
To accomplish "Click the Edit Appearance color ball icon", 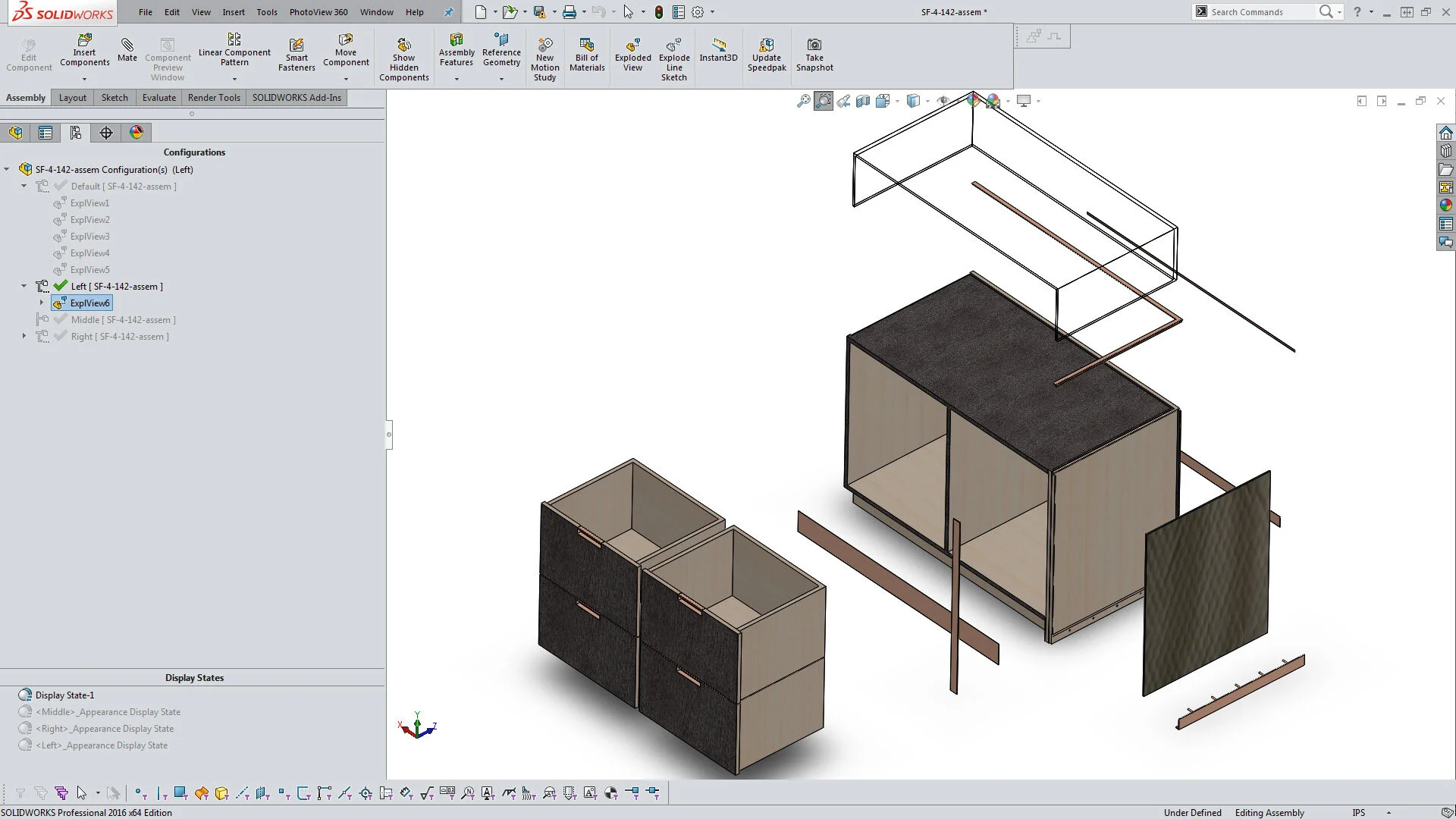I will [973, 101].
